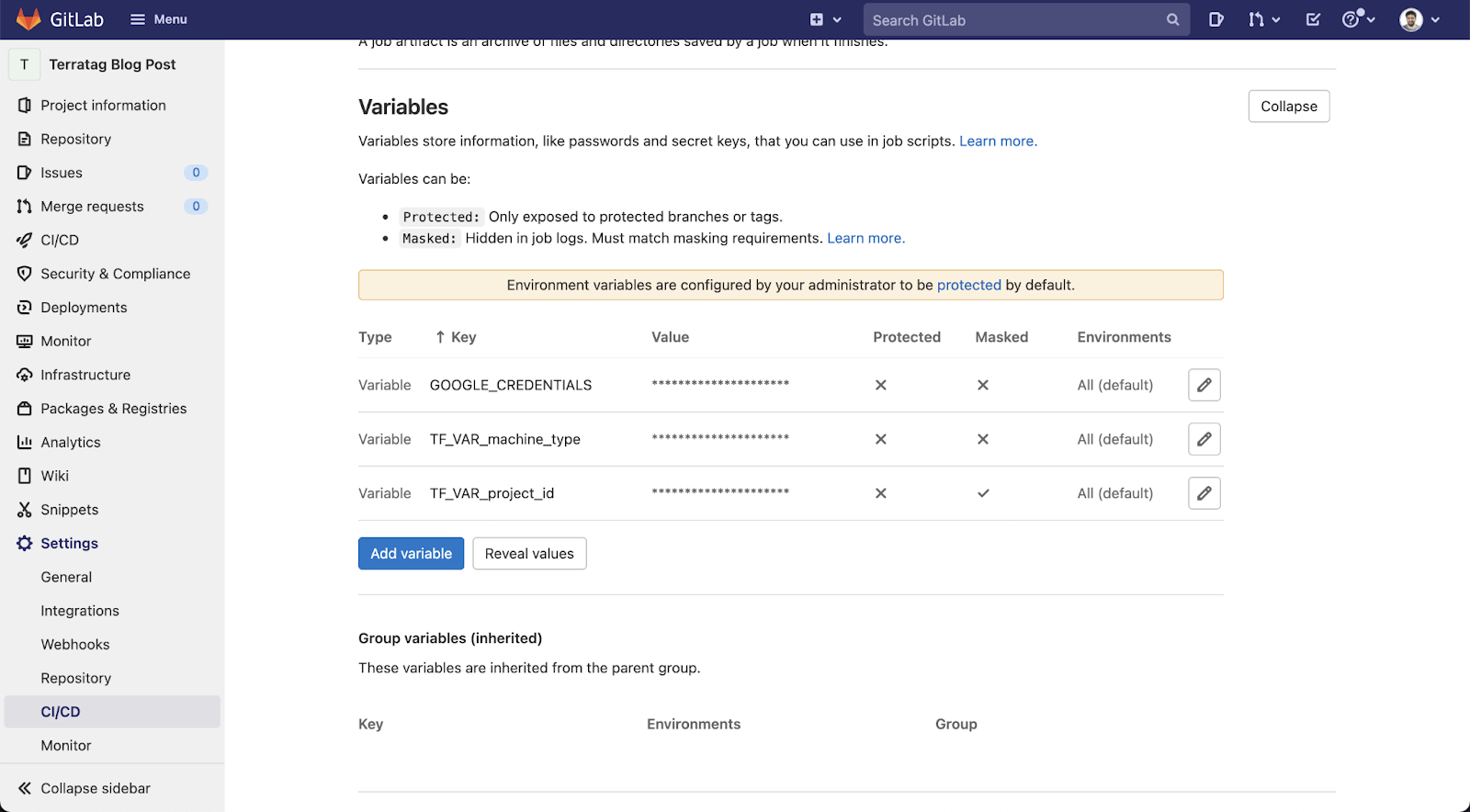The width and height of the screenshot is (1470, 812).
Task: Edit the TF_VAR_machine_type variable pencil icon
Action: pos(1204,439)
